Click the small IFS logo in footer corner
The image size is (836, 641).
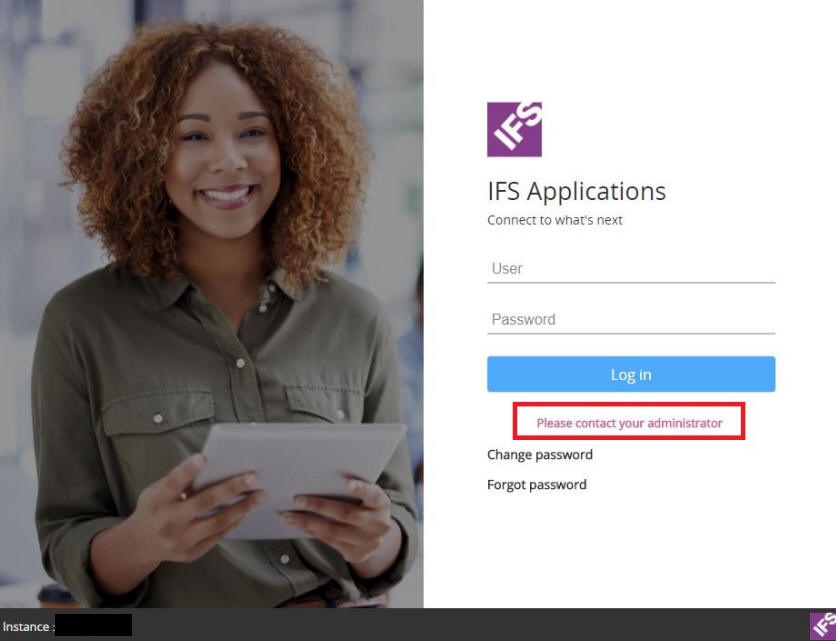823,626
